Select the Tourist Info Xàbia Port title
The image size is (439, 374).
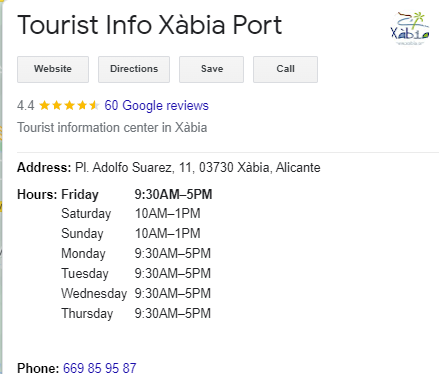pos(150,25)
